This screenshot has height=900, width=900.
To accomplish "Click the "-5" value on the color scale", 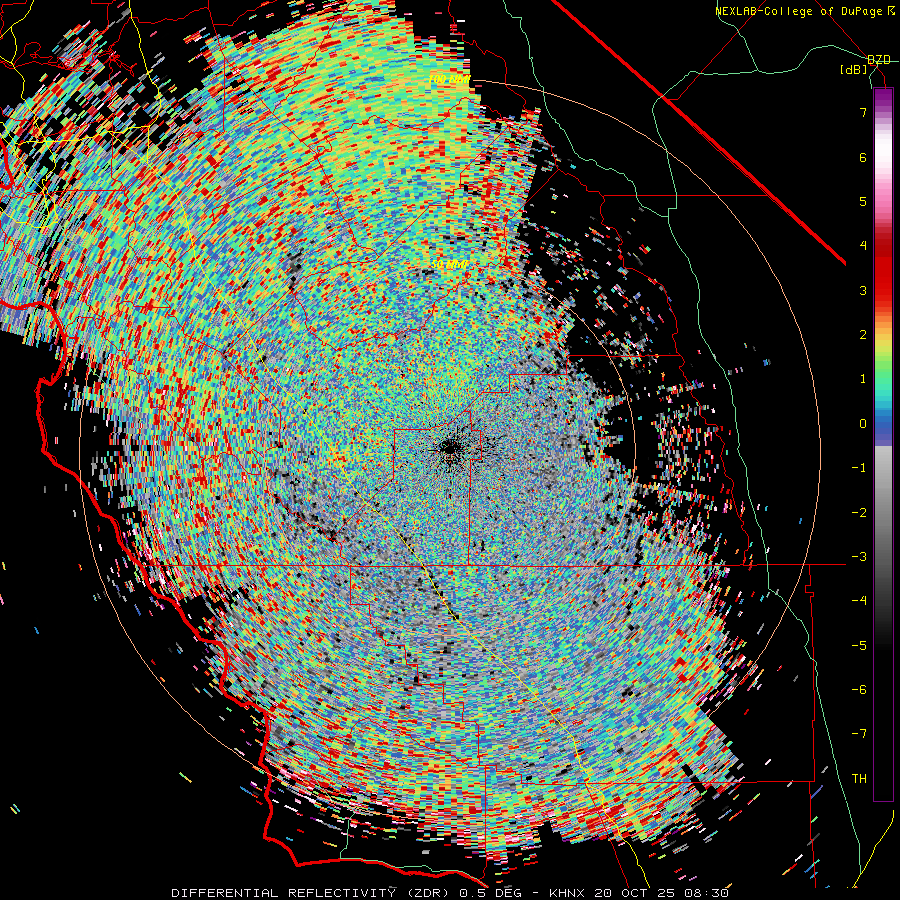I will coord(859,645).
